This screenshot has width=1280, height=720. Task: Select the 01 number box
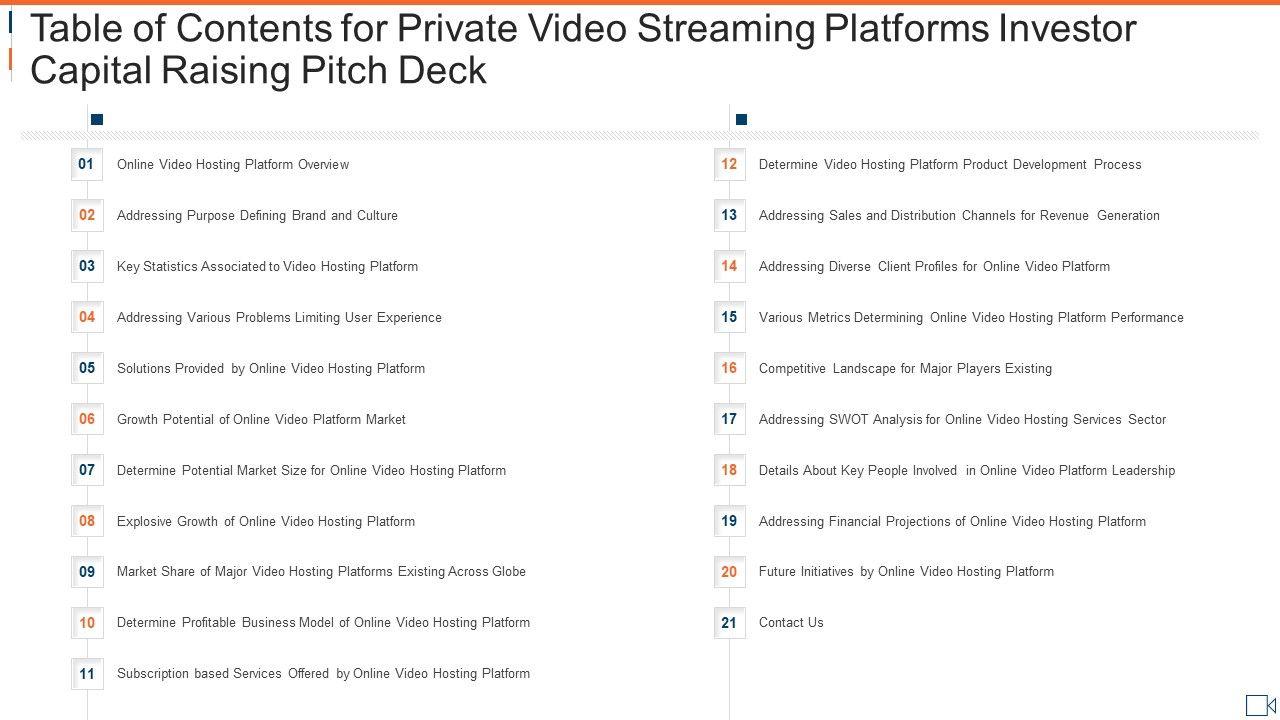(x=87, y=164)
